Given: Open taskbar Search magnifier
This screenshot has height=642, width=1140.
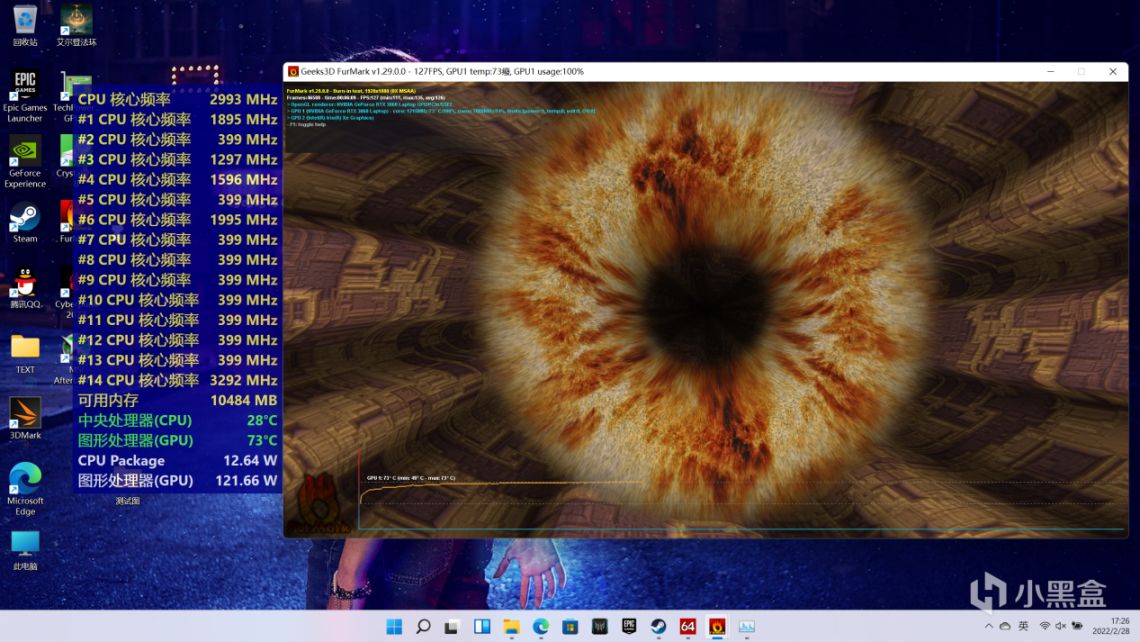Looking at the screenshot, I should tap(423, 627).
